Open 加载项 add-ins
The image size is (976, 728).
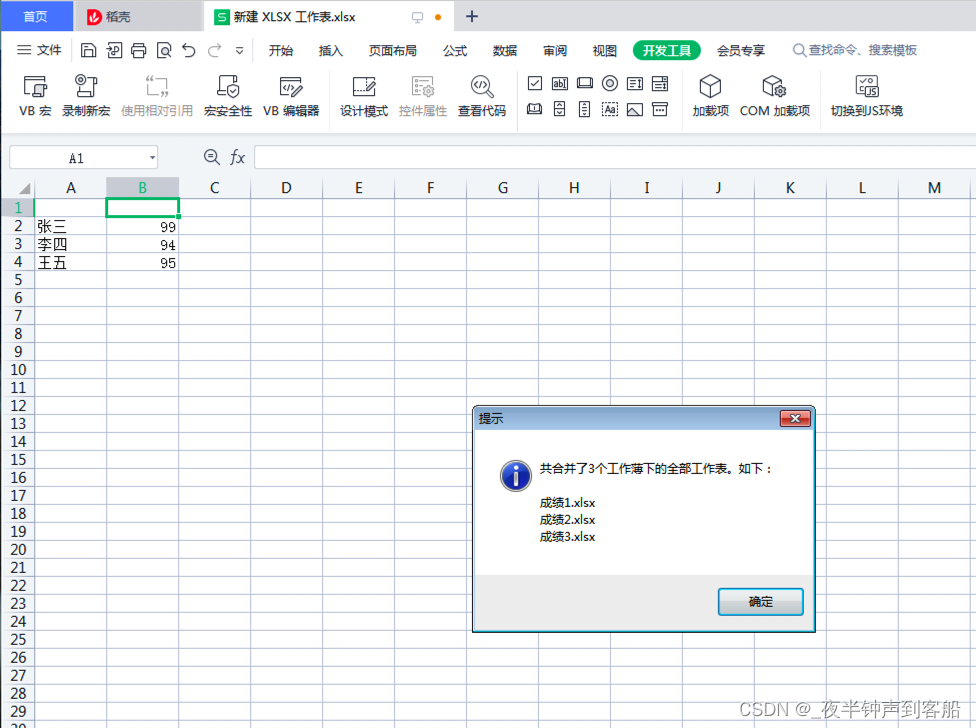pyautogui.click(x=710, y=95)
